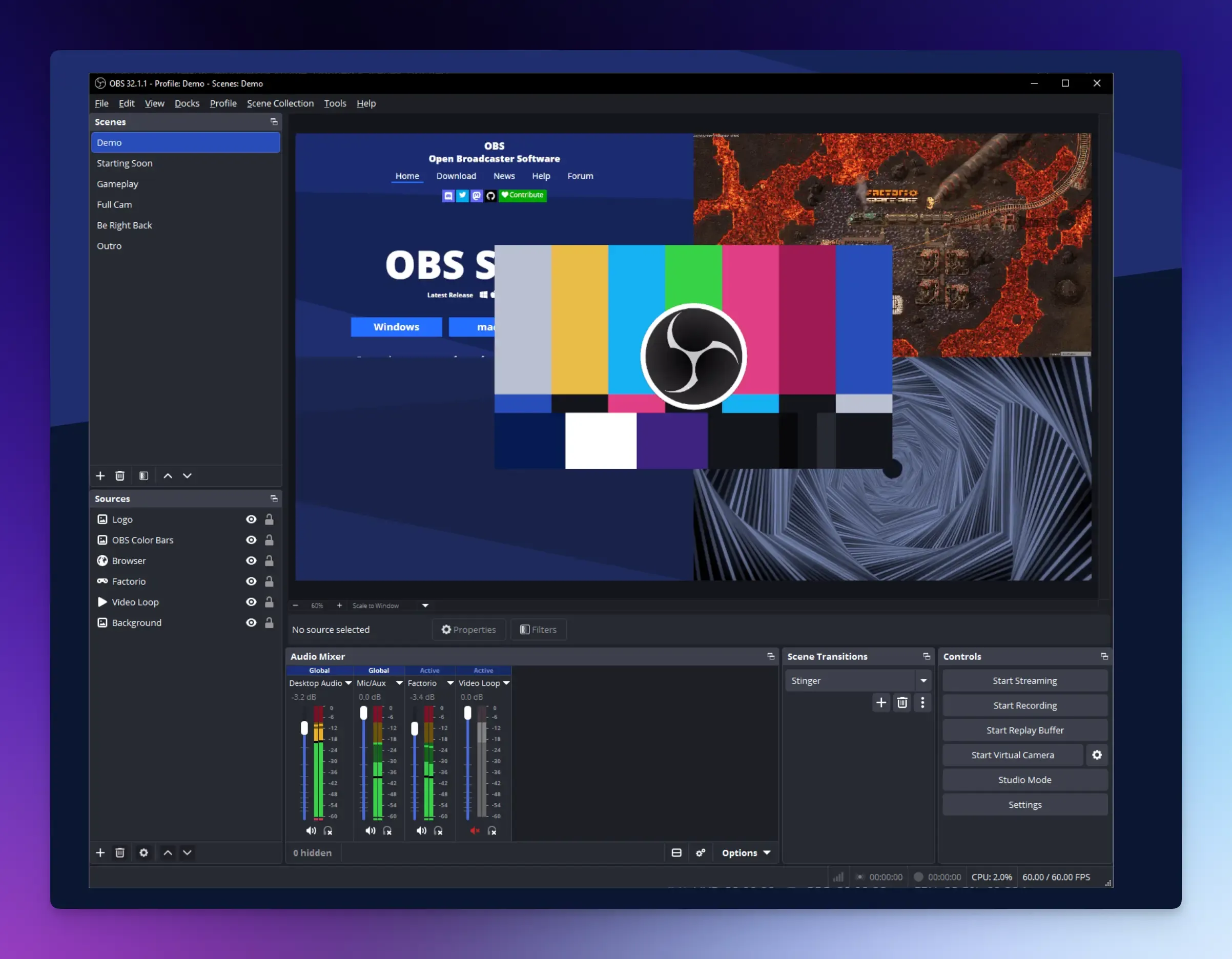Toggle audio monitoring for Mic/Aux
This screenshot has height=959, width=1232.
pos(387,830)
